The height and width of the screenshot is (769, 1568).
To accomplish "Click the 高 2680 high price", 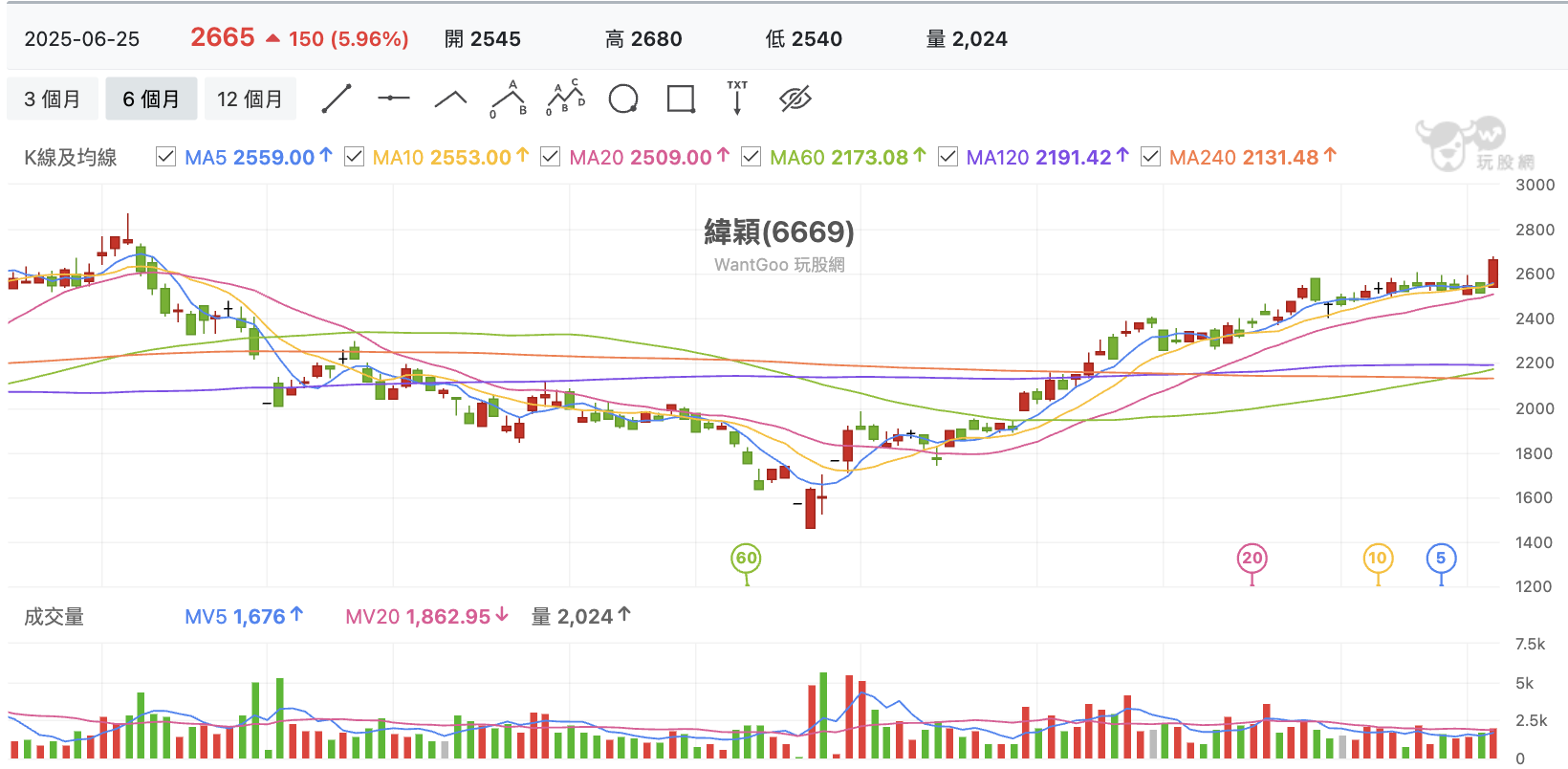I will [643, 39].
